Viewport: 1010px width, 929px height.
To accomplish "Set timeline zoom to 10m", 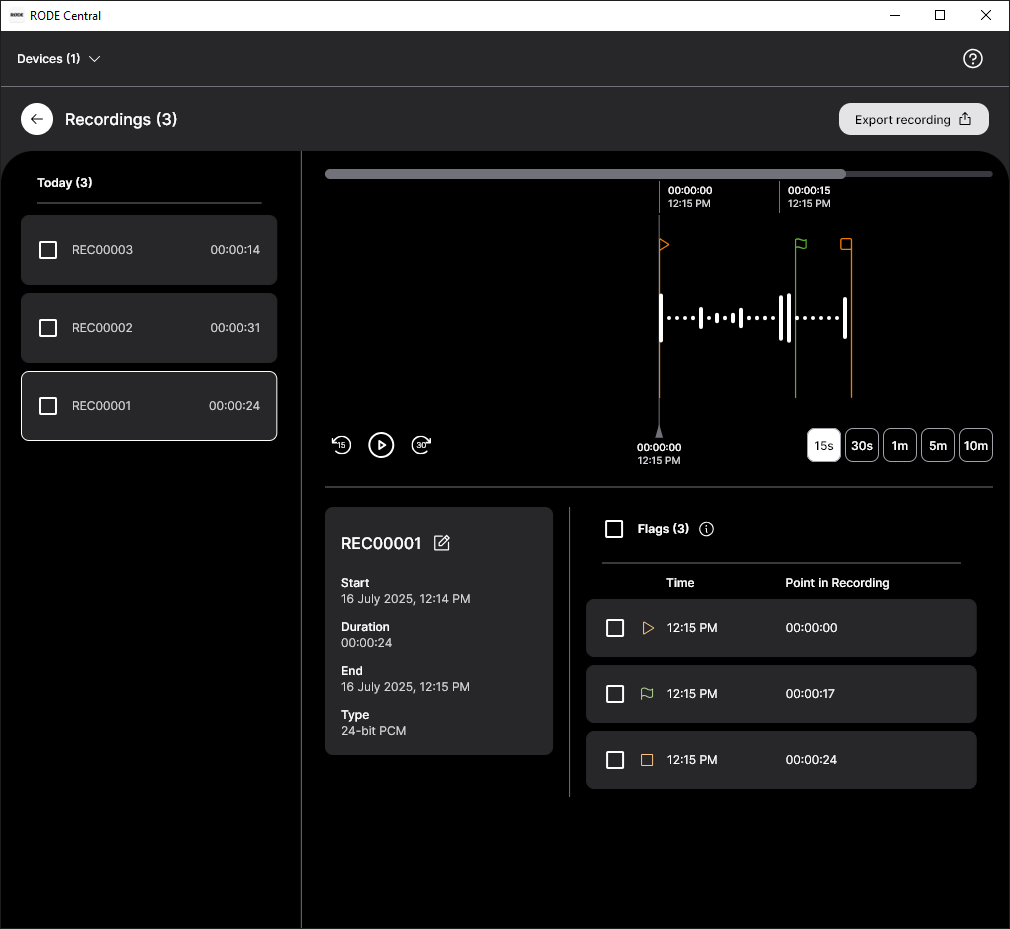I will point(975,445).
